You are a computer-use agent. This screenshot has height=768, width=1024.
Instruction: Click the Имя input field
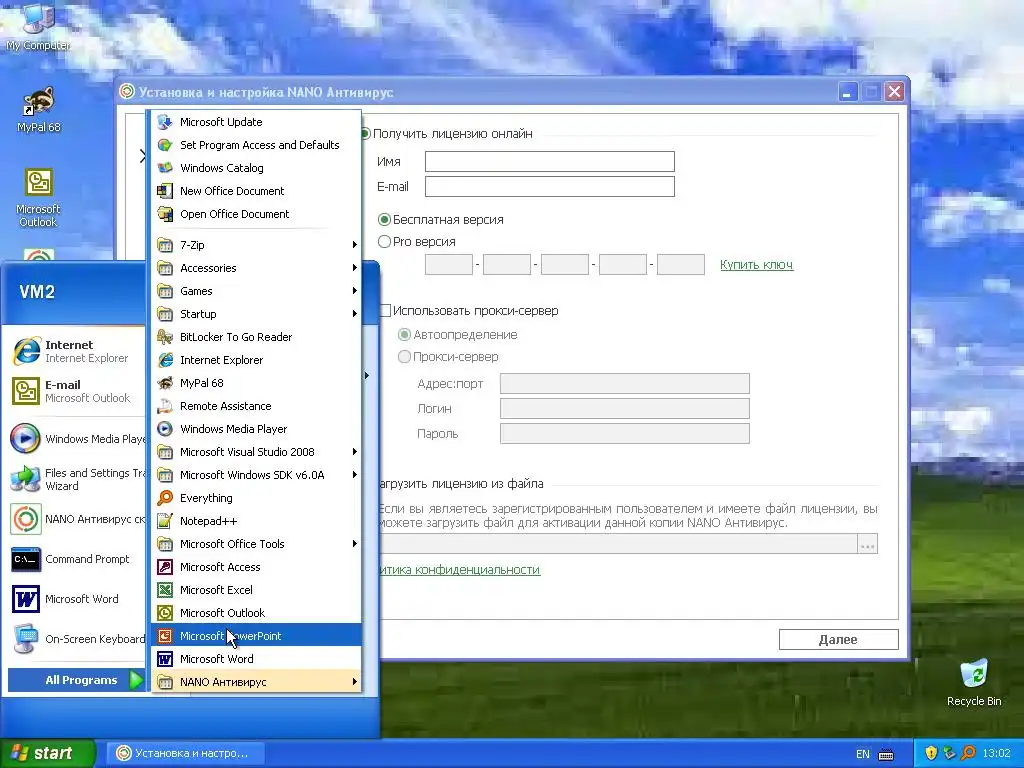[550, 161]
